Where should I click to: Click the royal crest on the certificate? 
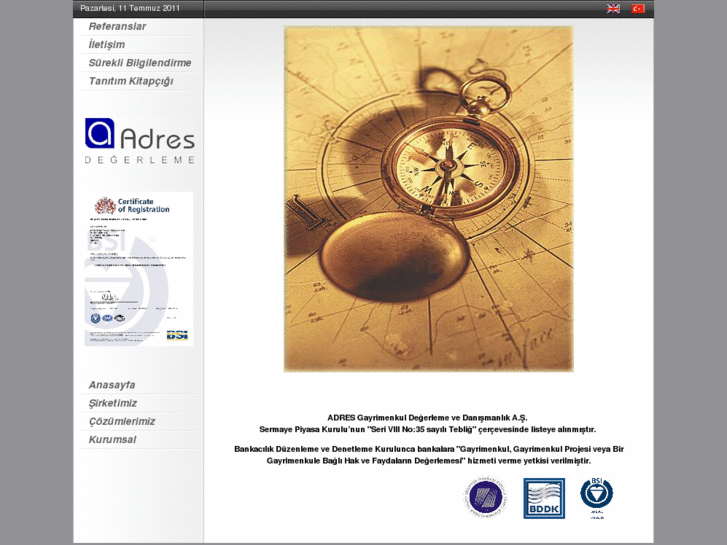[x=105, y=206]
